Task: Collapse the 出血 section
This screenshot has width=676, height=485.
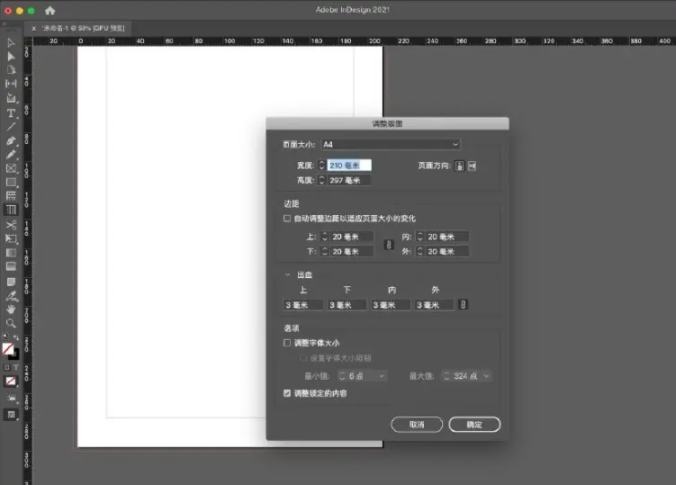Action: [288, 274]
